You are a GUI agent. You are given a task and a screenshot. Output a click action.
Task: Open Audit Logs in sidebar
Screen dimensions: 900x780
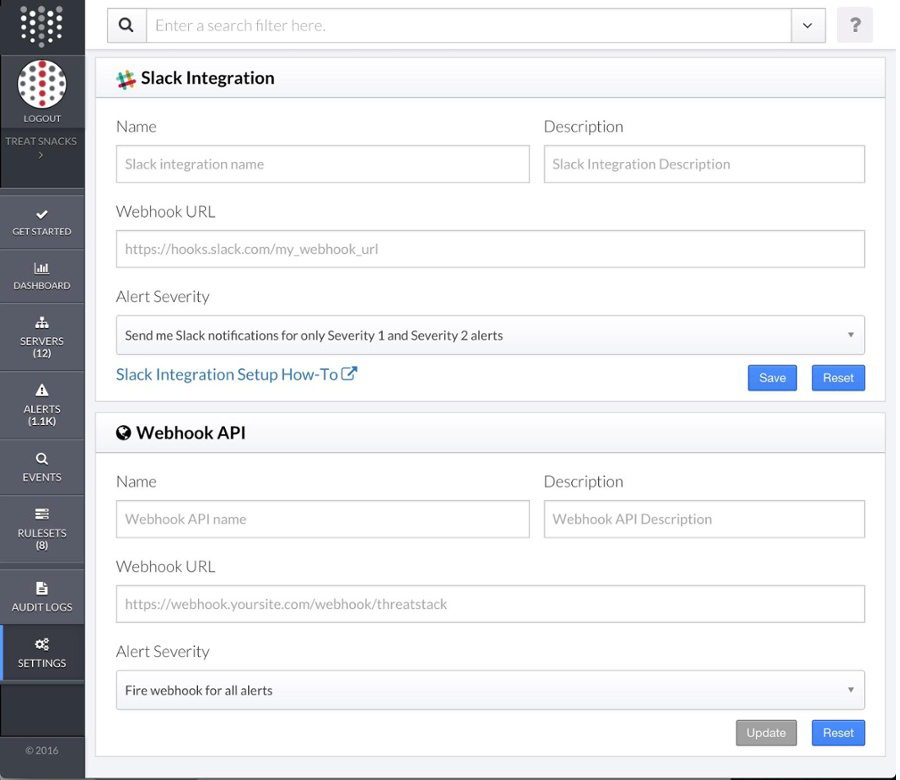[x=42, y=597]
